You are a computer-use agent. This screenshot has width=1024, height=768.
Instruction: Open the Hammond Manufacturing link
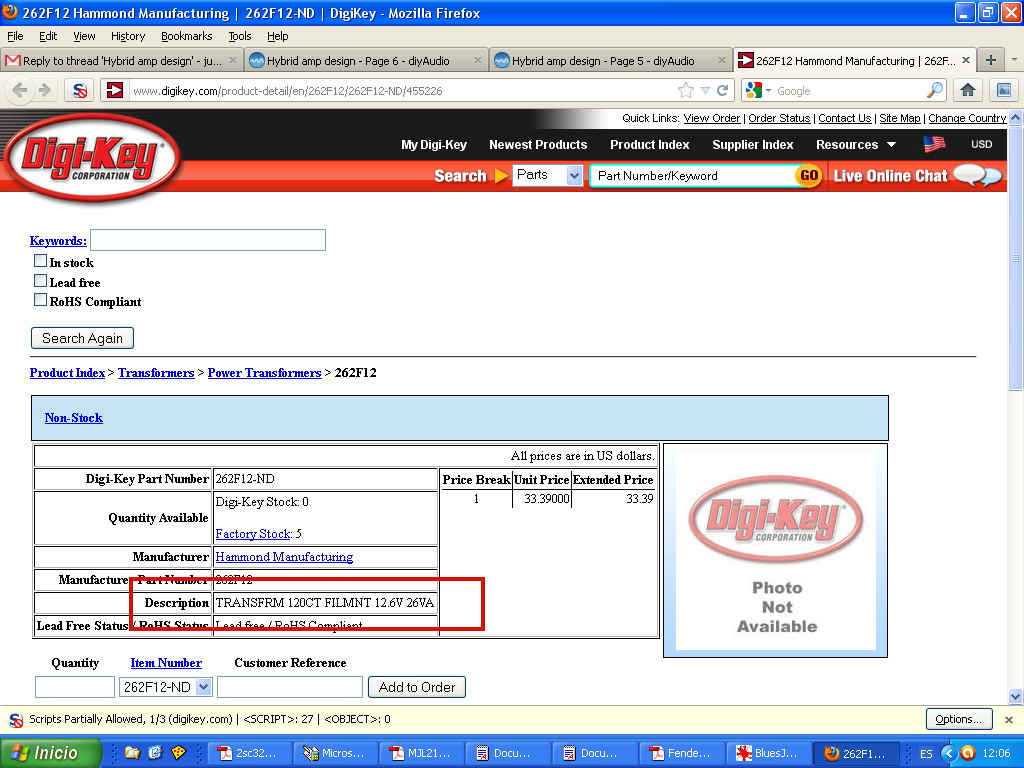pos(284,556)
